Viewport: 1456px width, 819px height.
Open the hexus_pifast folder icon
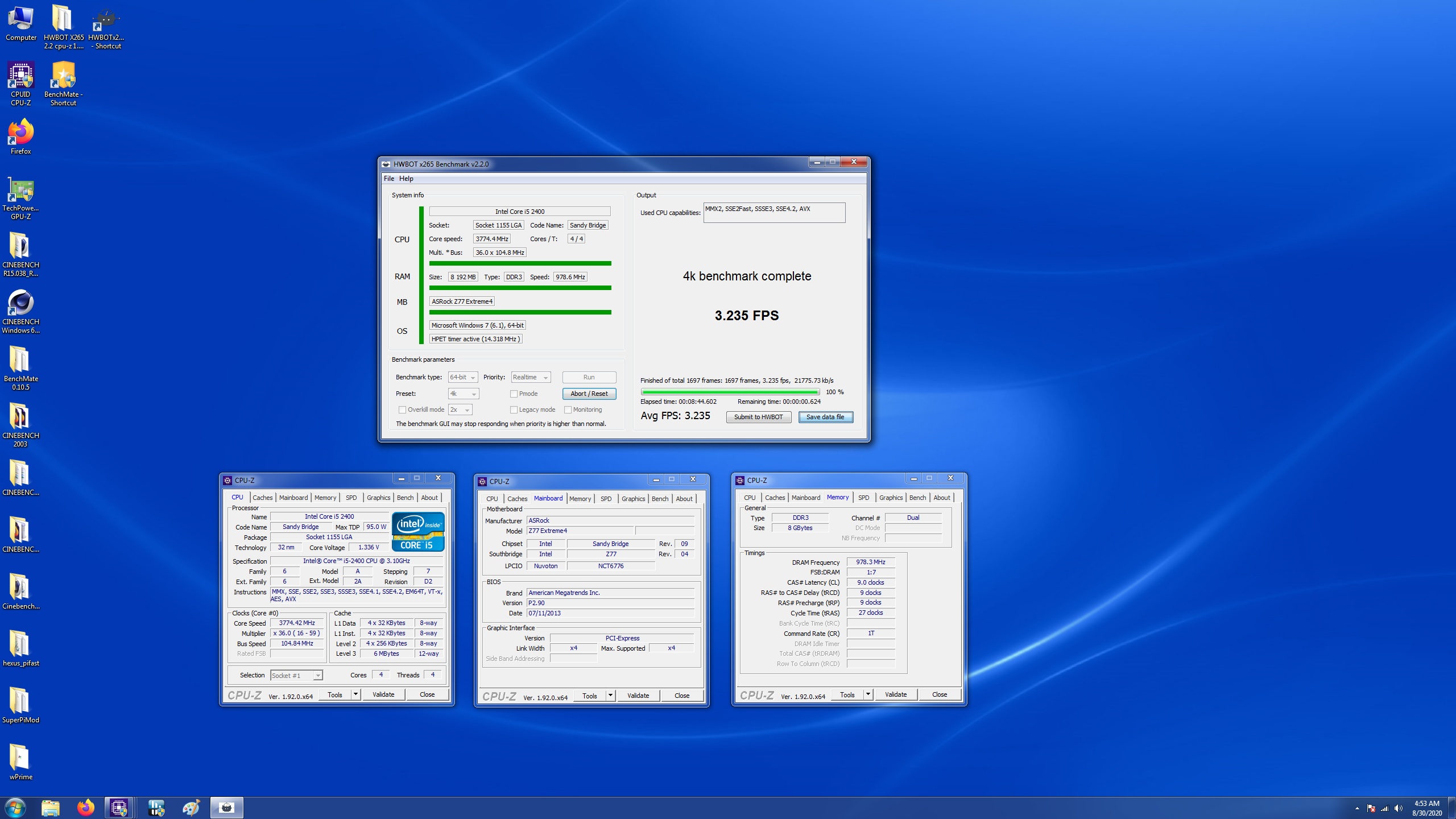coord(21,648)
